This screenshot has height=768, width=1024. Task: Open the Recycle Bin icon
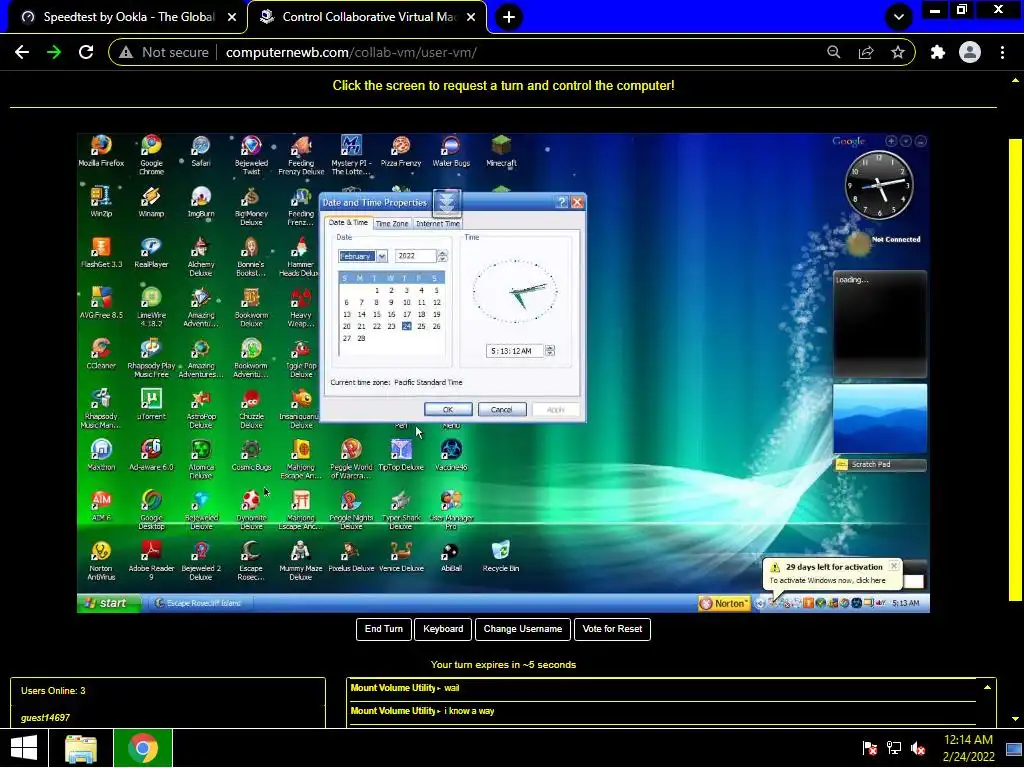pyautogui.click(x=501, y=556)
